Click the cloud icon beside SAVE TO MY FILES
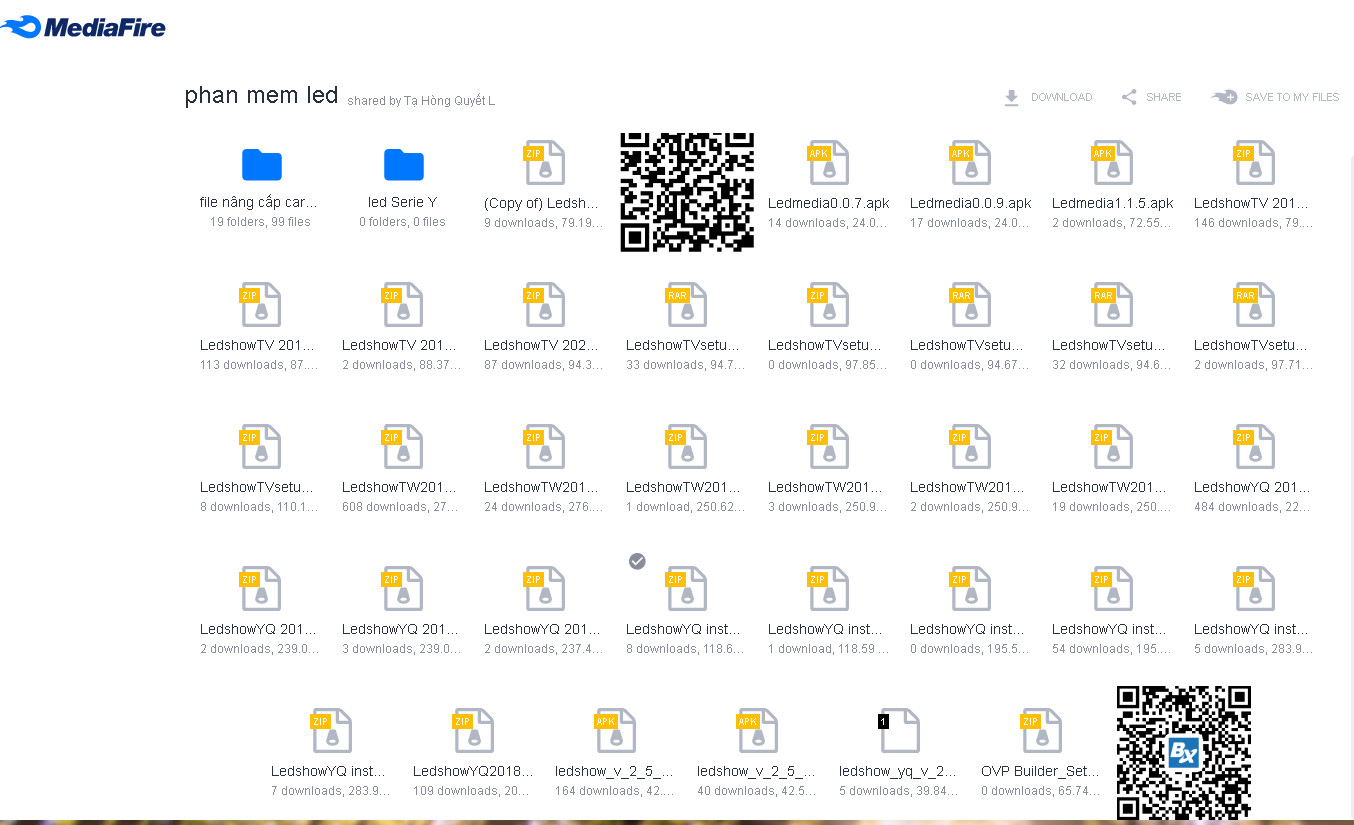 (1224, 97)
